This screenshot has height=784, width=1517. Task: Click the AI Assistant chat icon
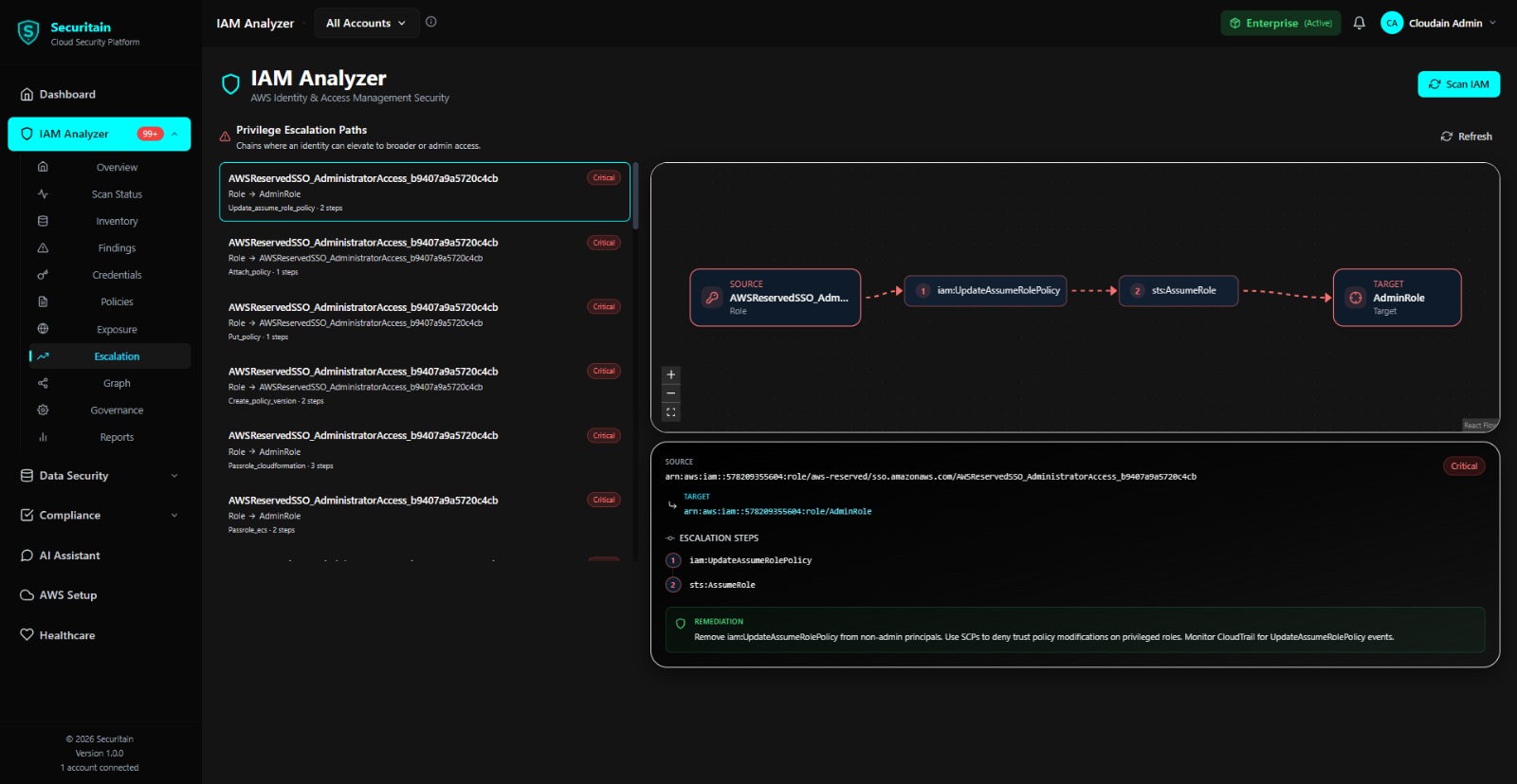click(x=27, y=556)
